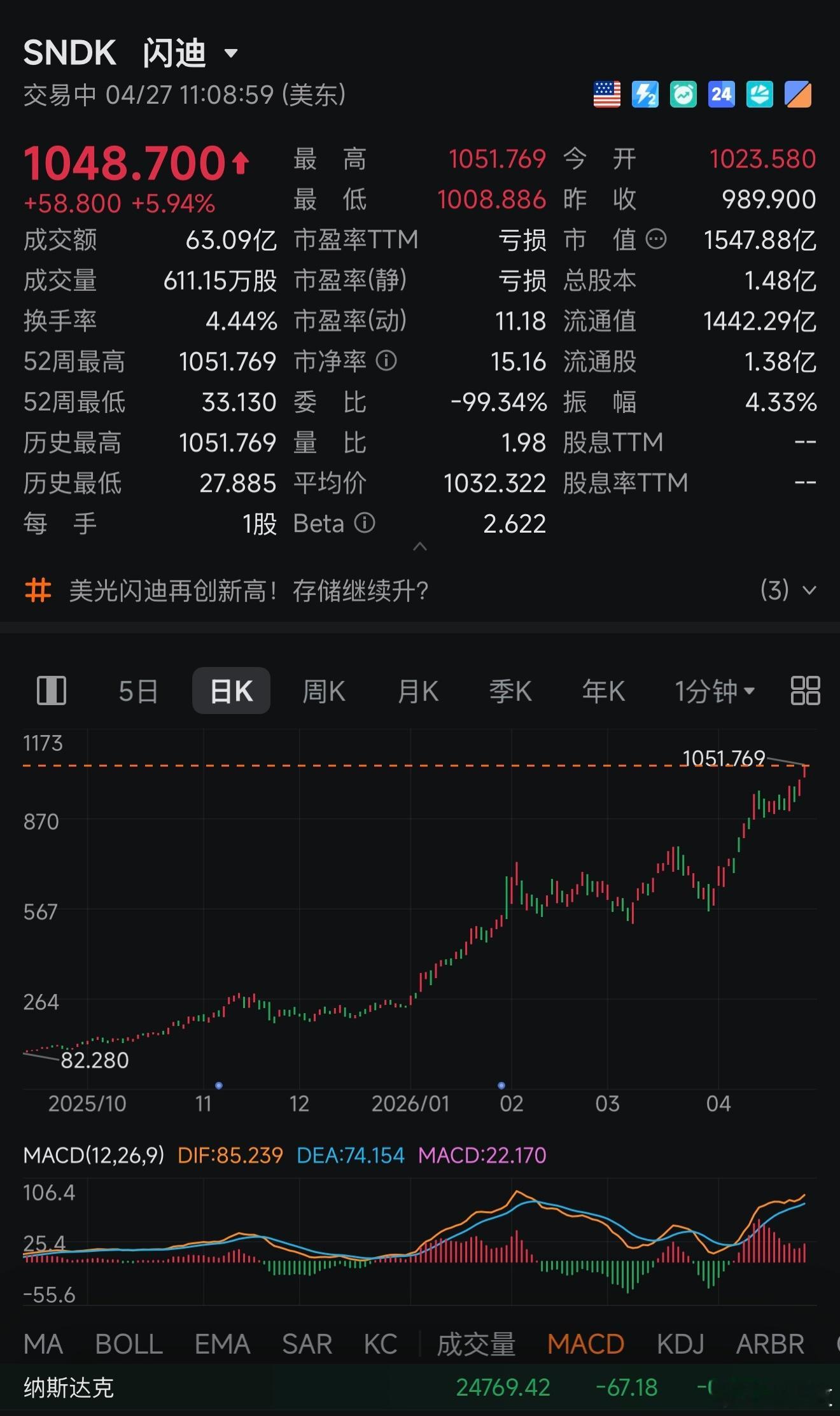
Task: Switch to the 周K chart tab
Action: [324, 690]
